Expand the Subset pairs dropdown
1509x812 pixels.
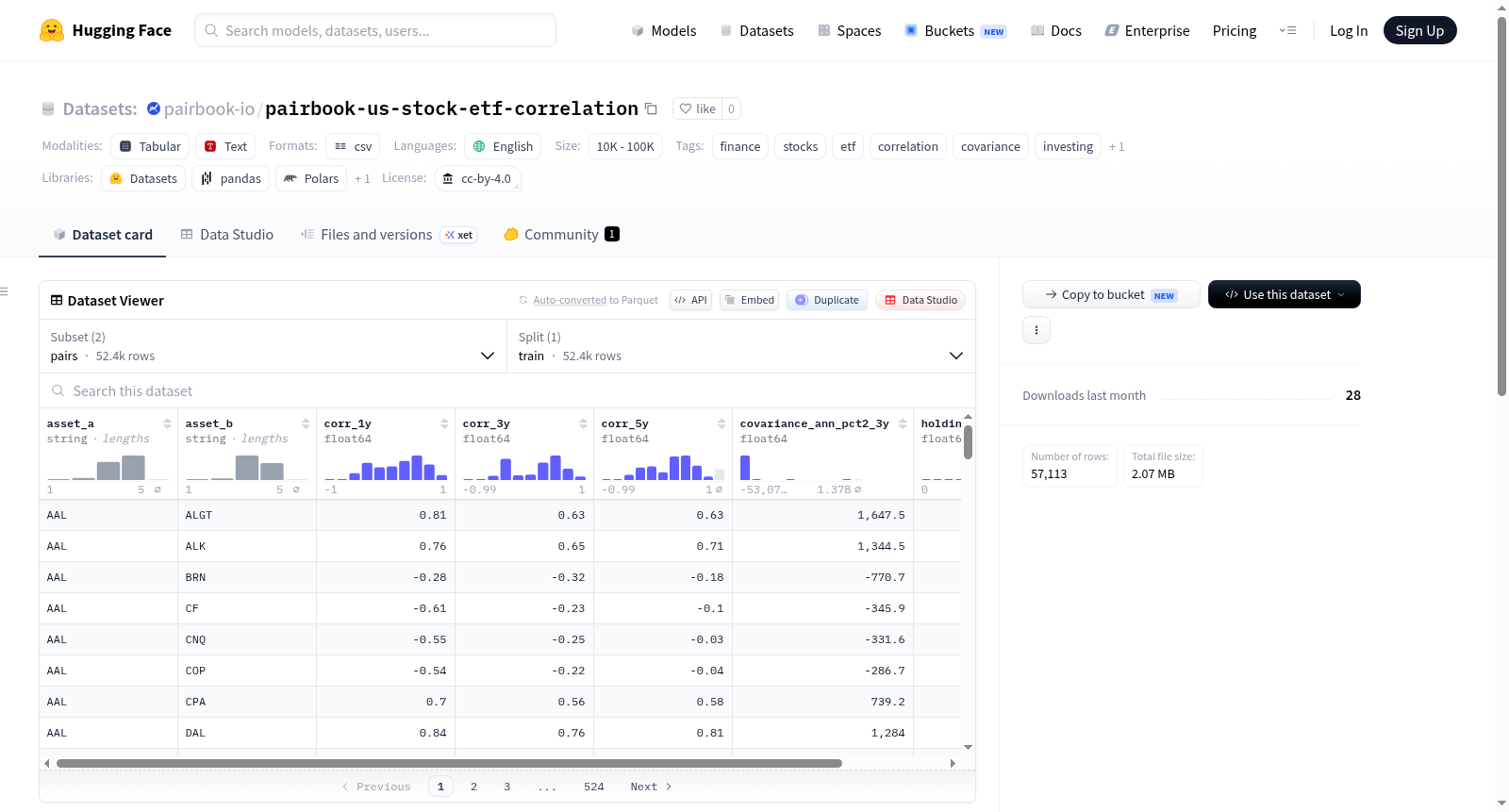point(273,346)
